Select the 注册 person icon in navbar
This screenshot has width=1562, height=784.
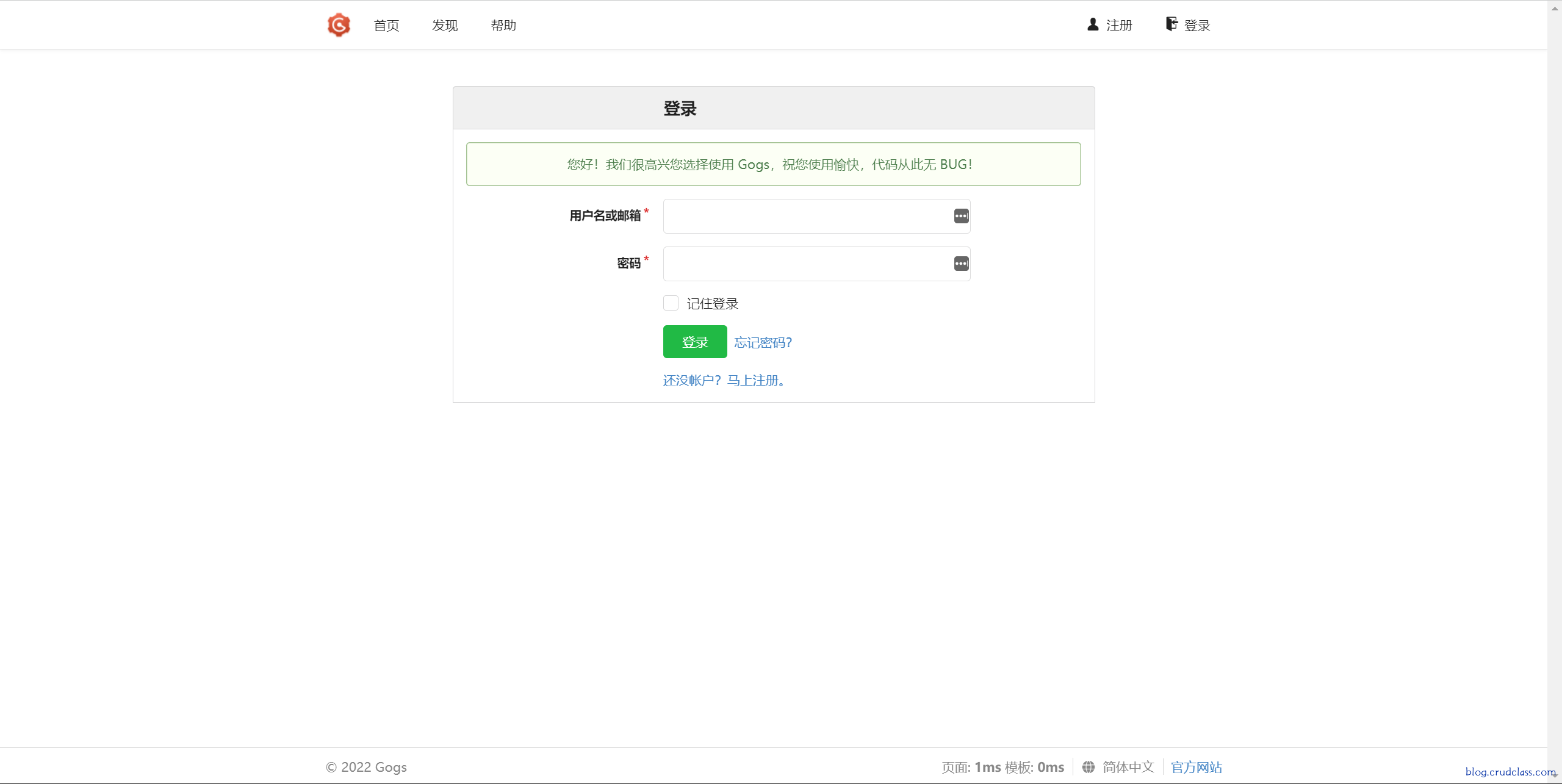tap(1093, 24)
